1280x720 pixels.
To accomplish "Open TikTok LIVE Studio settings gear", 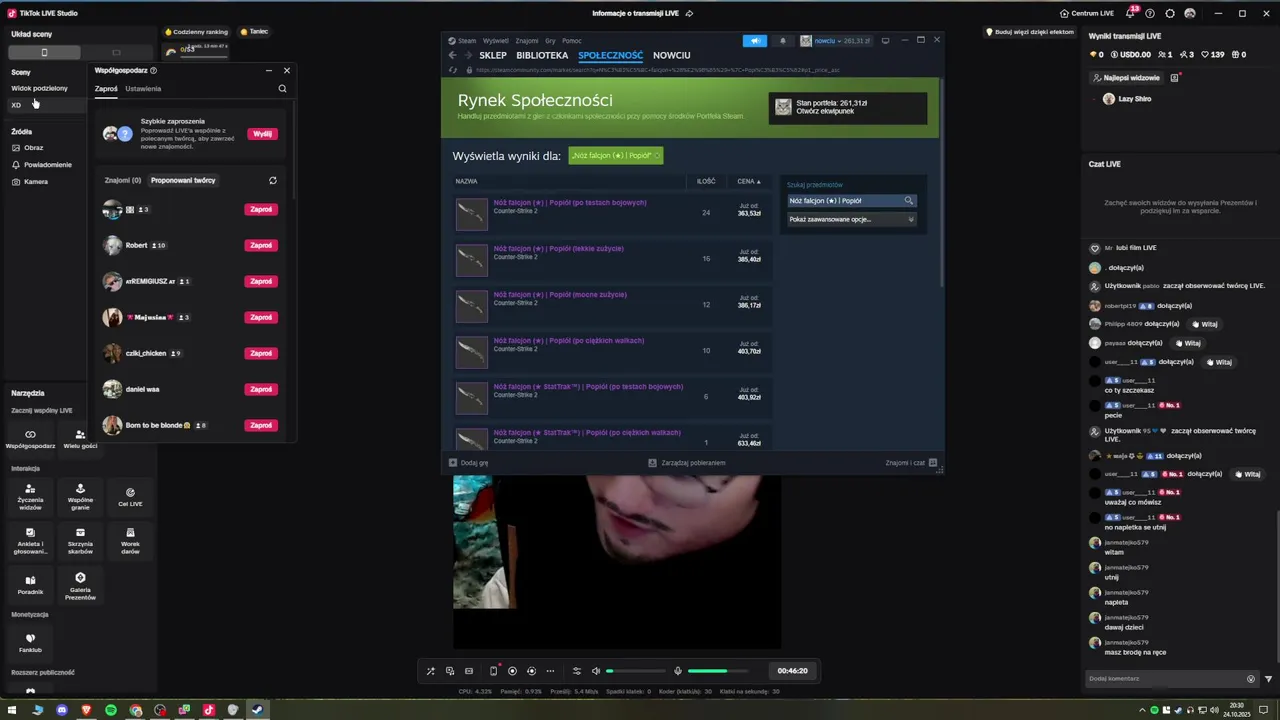I will (1170, 13).
